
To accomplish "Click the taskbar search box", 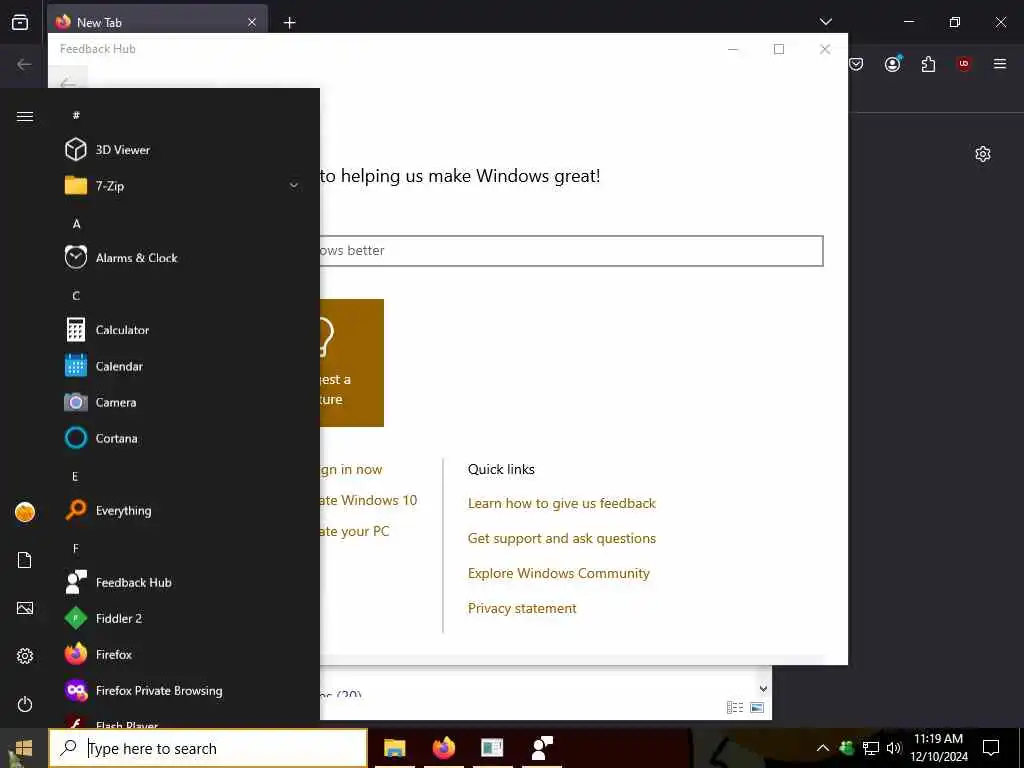I will coord(208,748).
